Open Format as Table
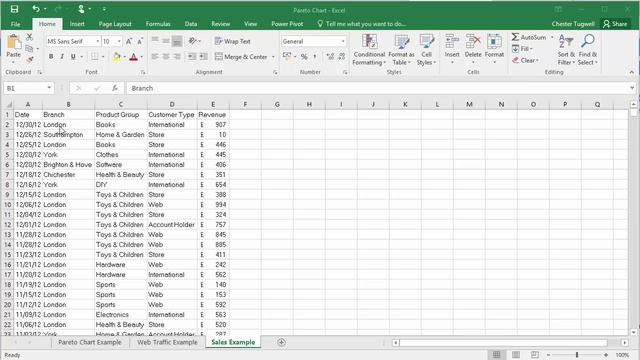The height and width of the screenshot is (360, 640). pos(401,50)
